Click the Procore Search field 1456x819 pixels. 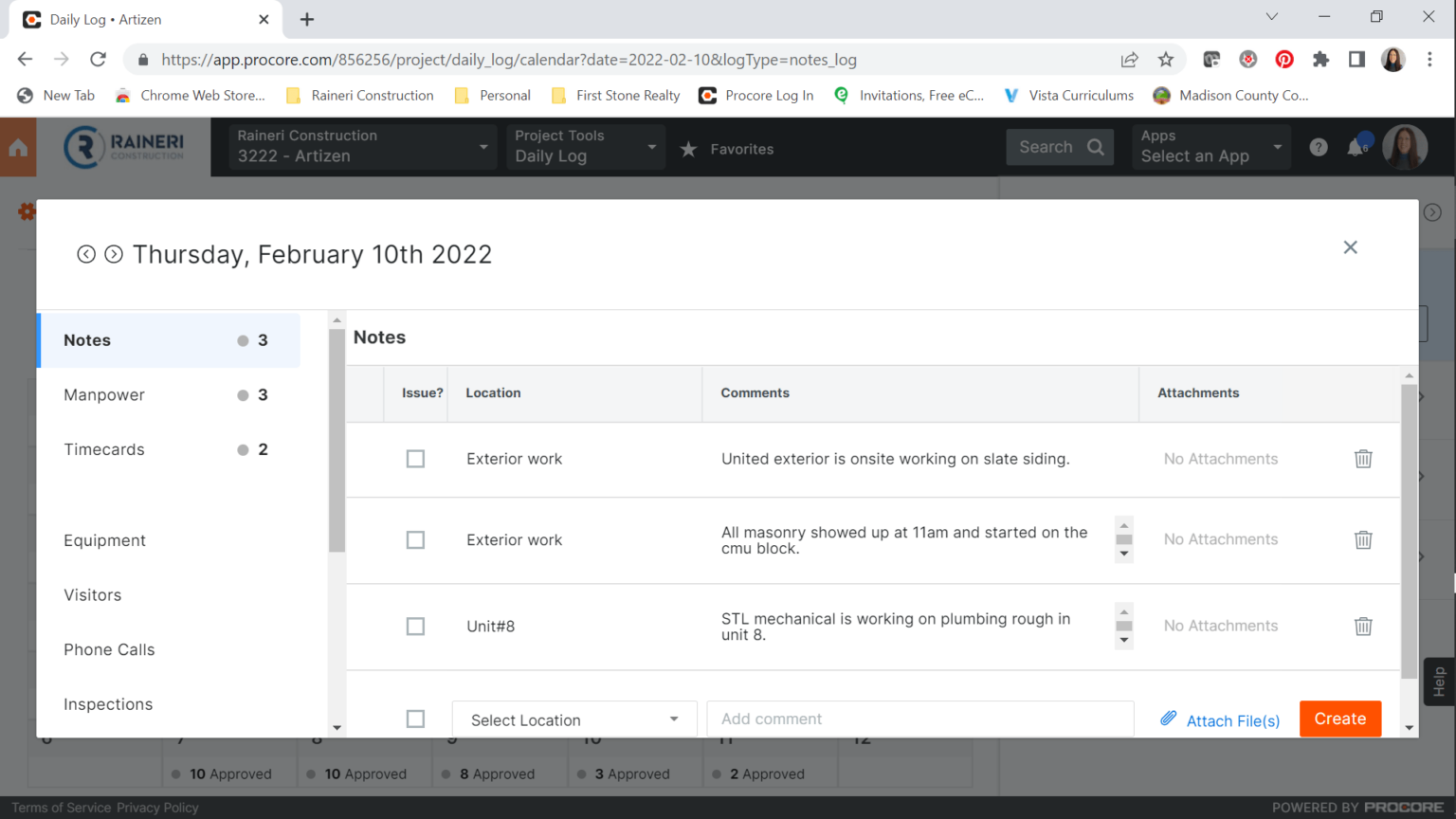point(1060,147)
